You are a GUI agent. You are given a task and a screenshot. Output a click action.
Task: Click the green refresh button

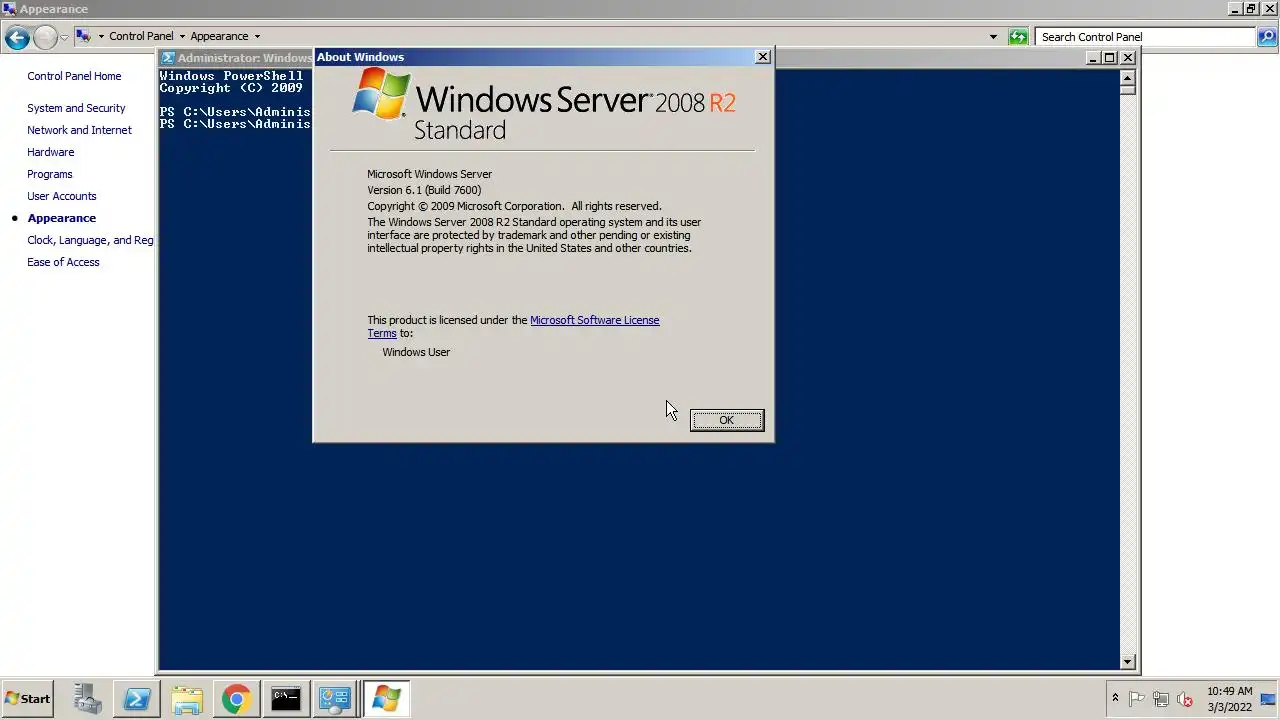pyautogui.click(x=1018, y=37)
